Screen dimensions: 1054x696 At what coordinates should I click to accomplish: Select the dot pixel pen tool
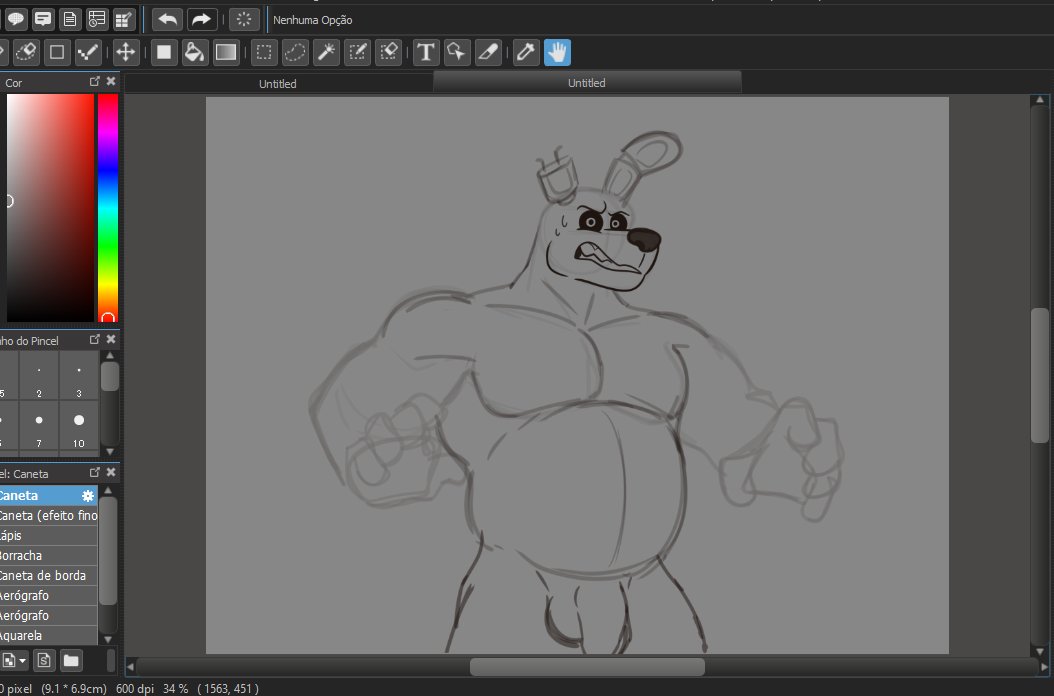(x=88, y=52)
